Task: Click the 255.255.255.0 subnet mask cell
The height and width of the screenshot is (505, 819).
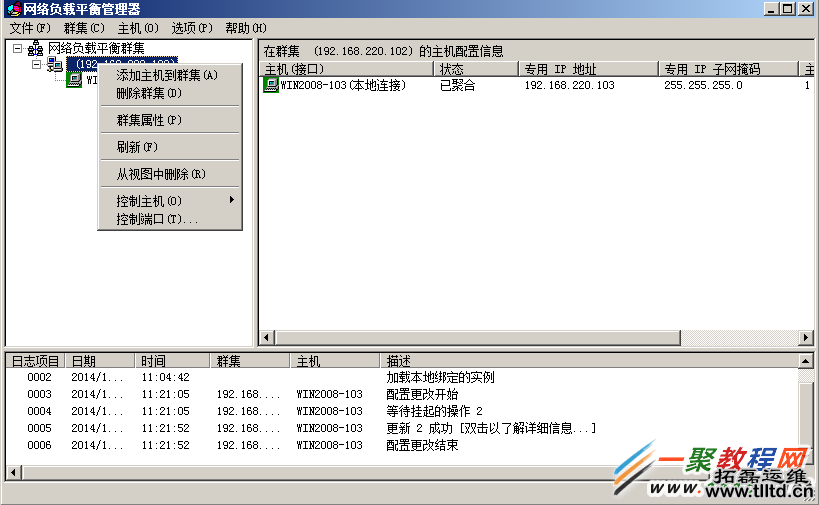Action: tap(703, 85)
